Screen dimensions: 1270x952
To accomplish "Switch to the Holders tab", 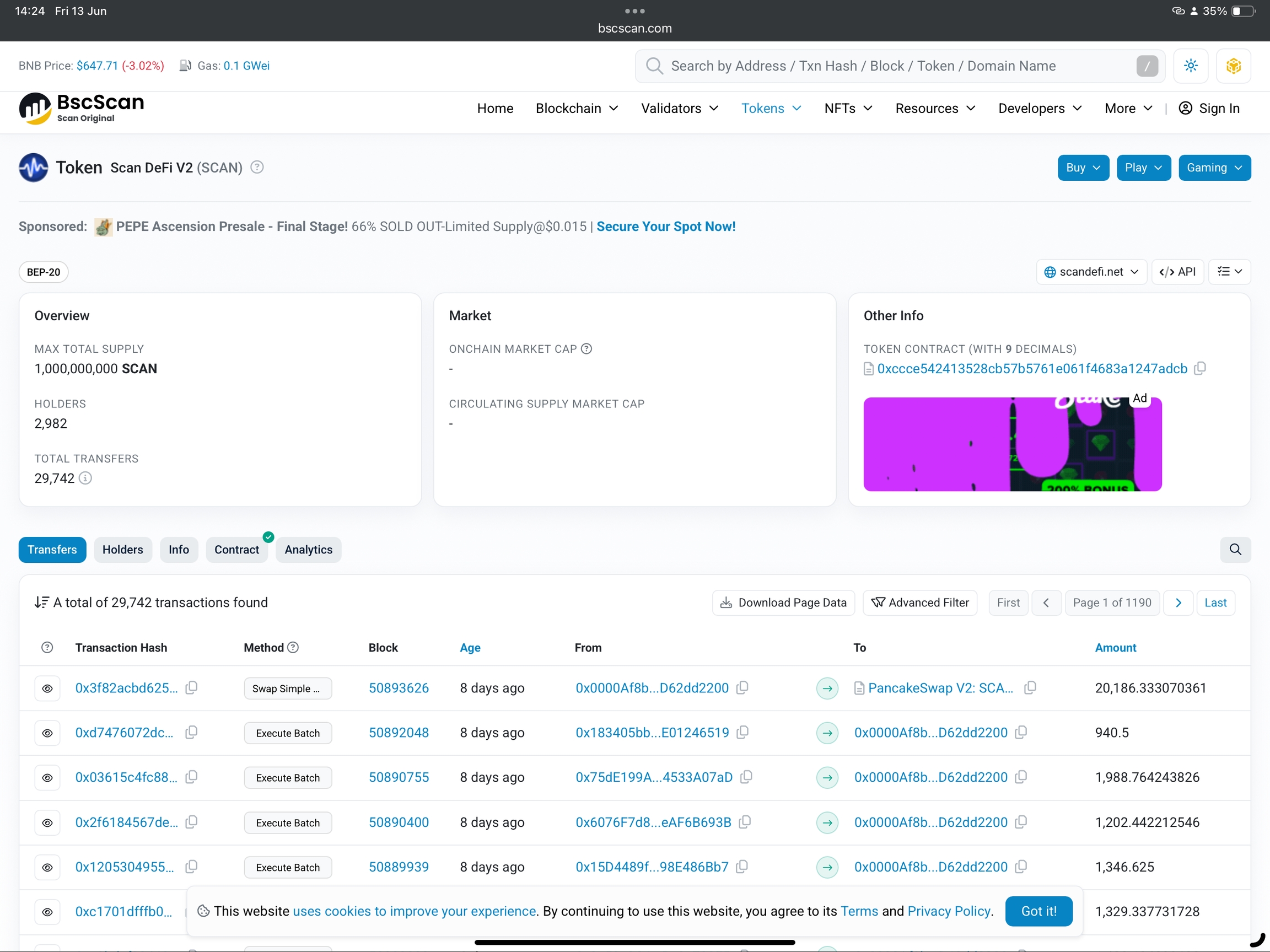I will coord(122,550).
